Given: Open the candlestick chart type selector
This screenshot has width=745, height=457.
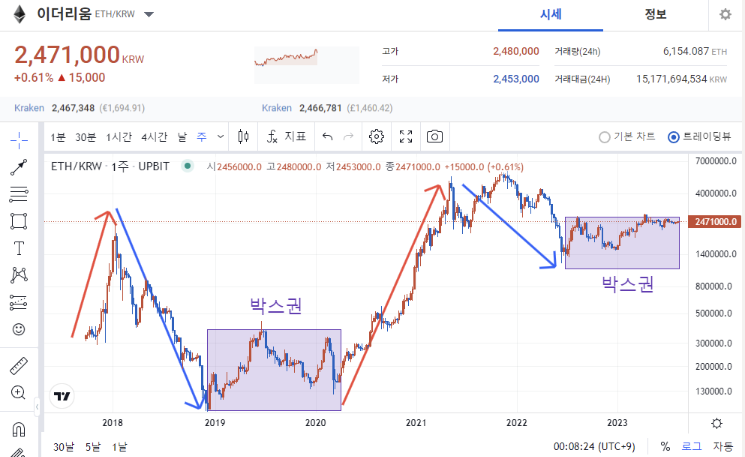Looking at the screenshot, I should [243, 137].
